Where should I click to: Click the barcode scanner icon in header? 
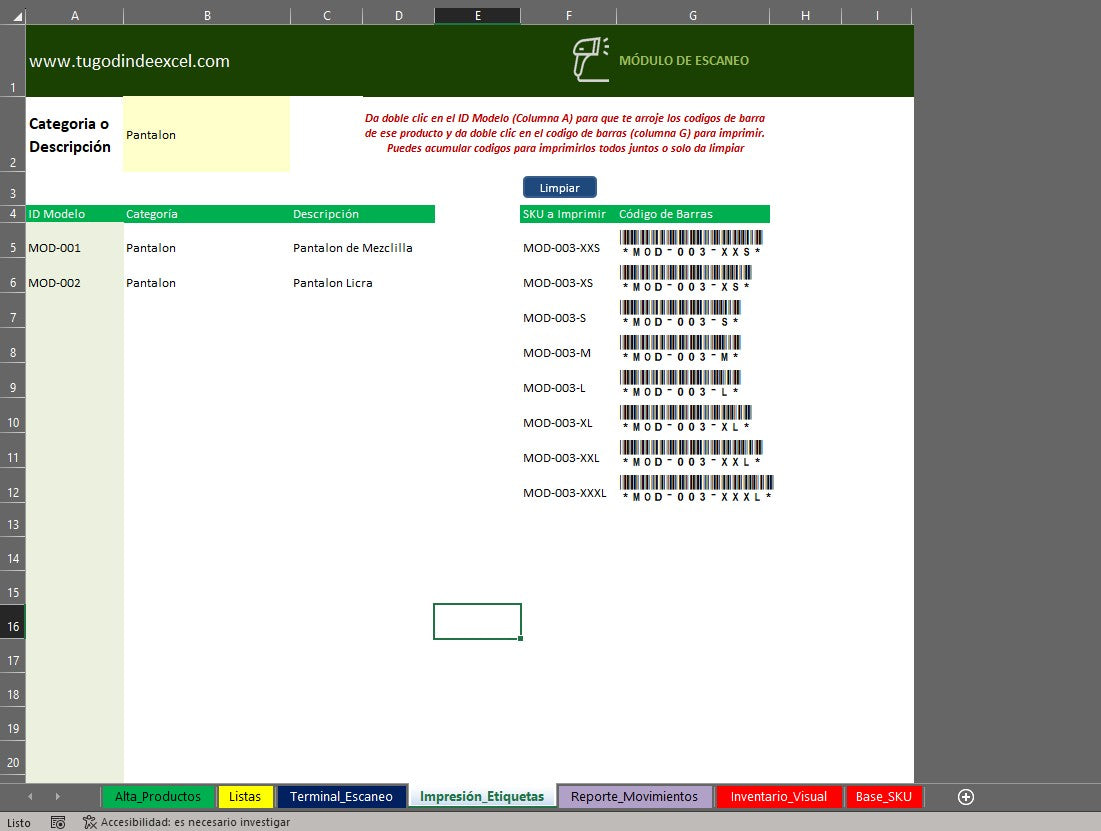[591, 60]
